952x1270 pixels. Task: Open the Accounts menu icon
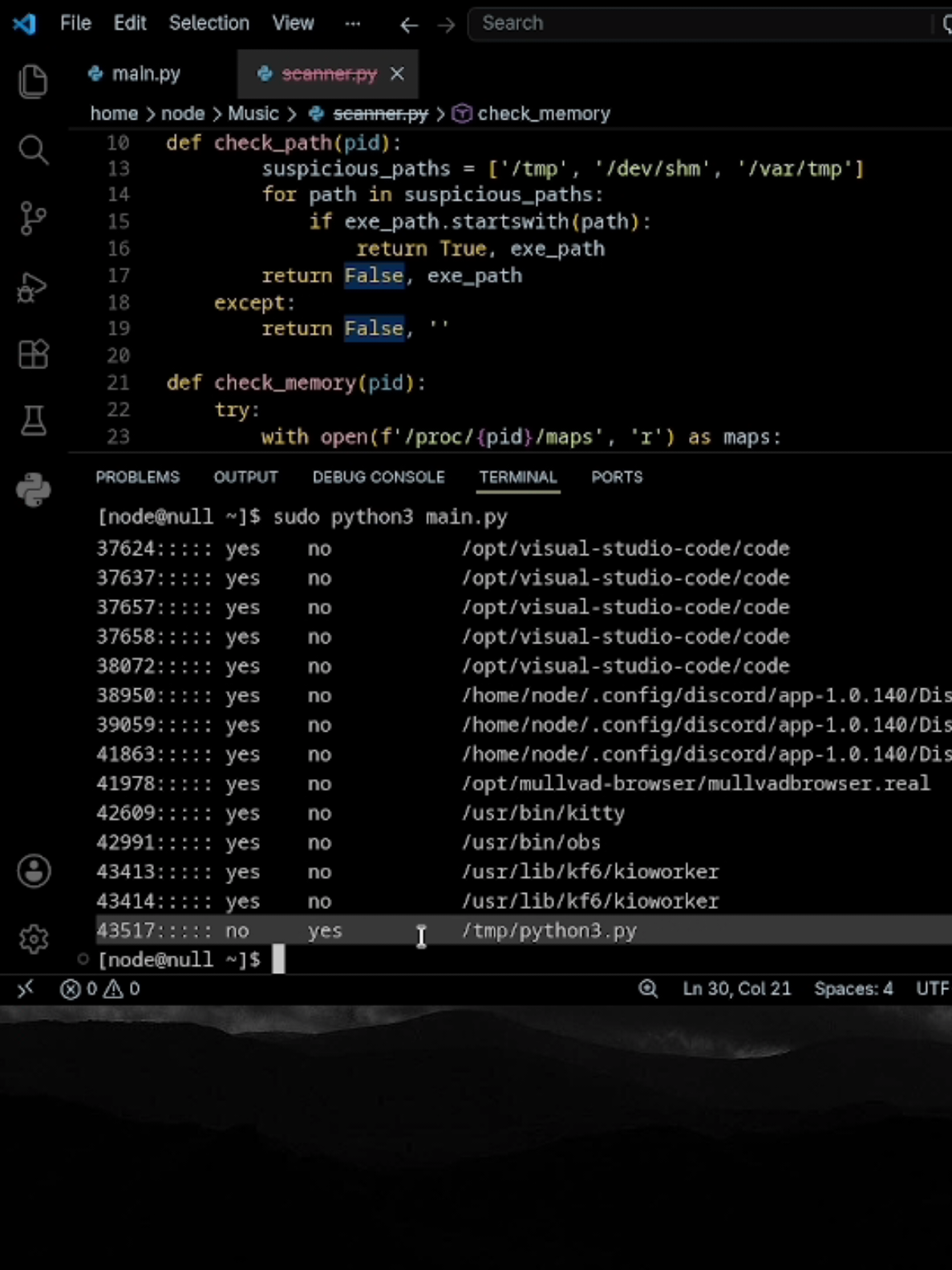pos(34,871)
